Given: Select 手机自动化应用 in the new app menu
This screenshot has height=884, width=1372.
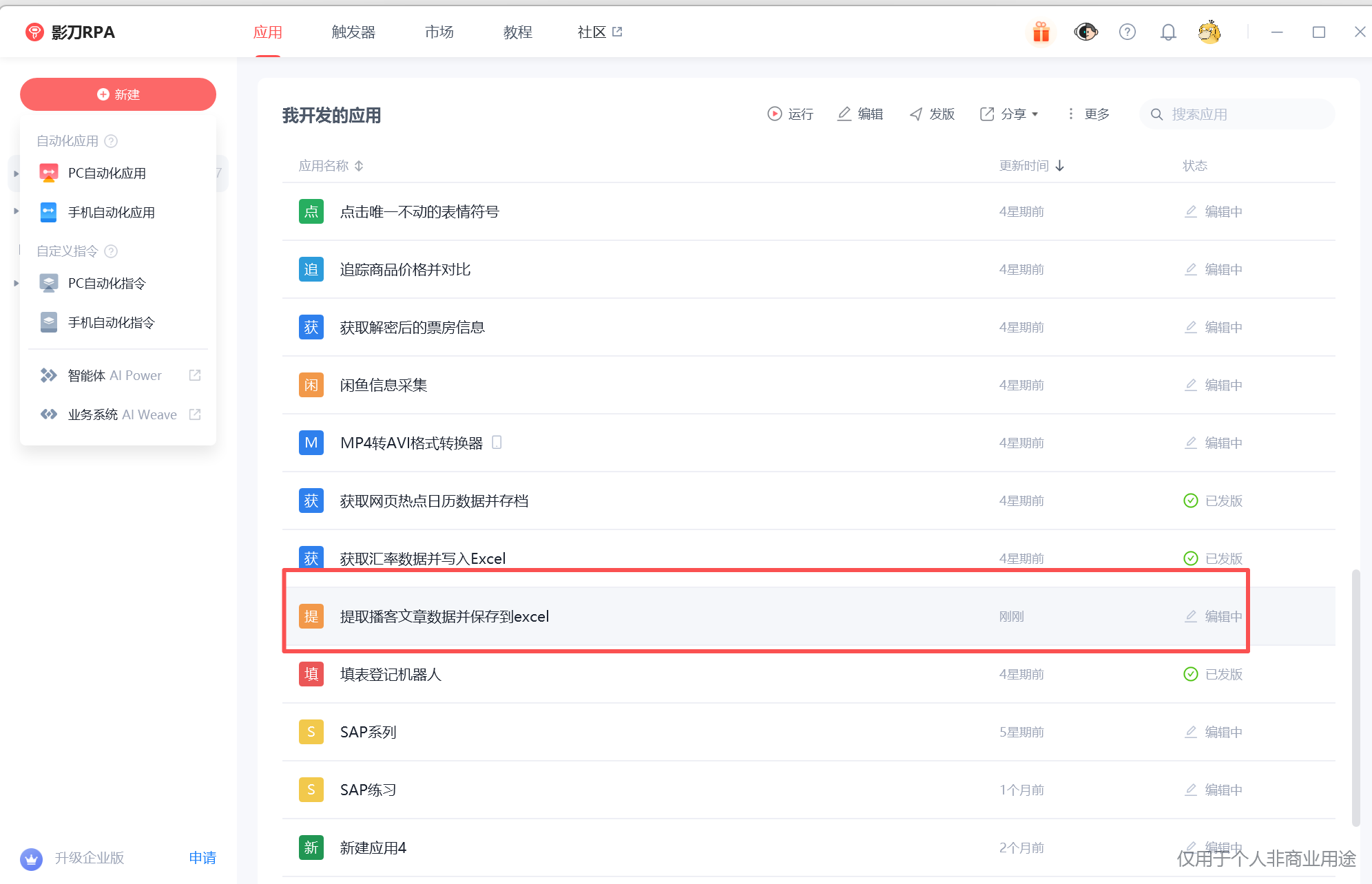Looking at the screenshot, I should pos(112,212).
